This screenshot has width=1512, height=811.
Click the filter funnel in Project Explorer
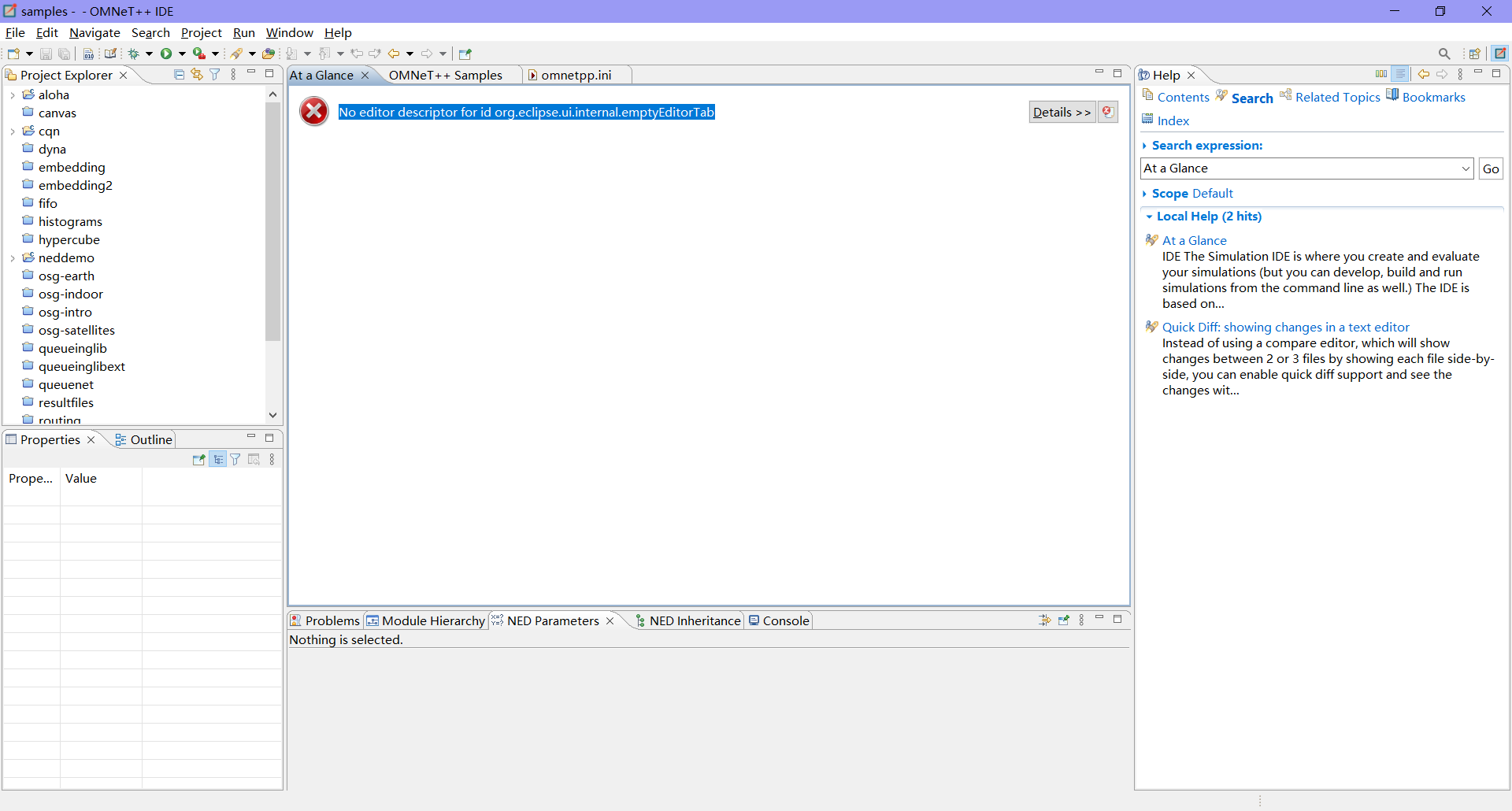(214, 75)
